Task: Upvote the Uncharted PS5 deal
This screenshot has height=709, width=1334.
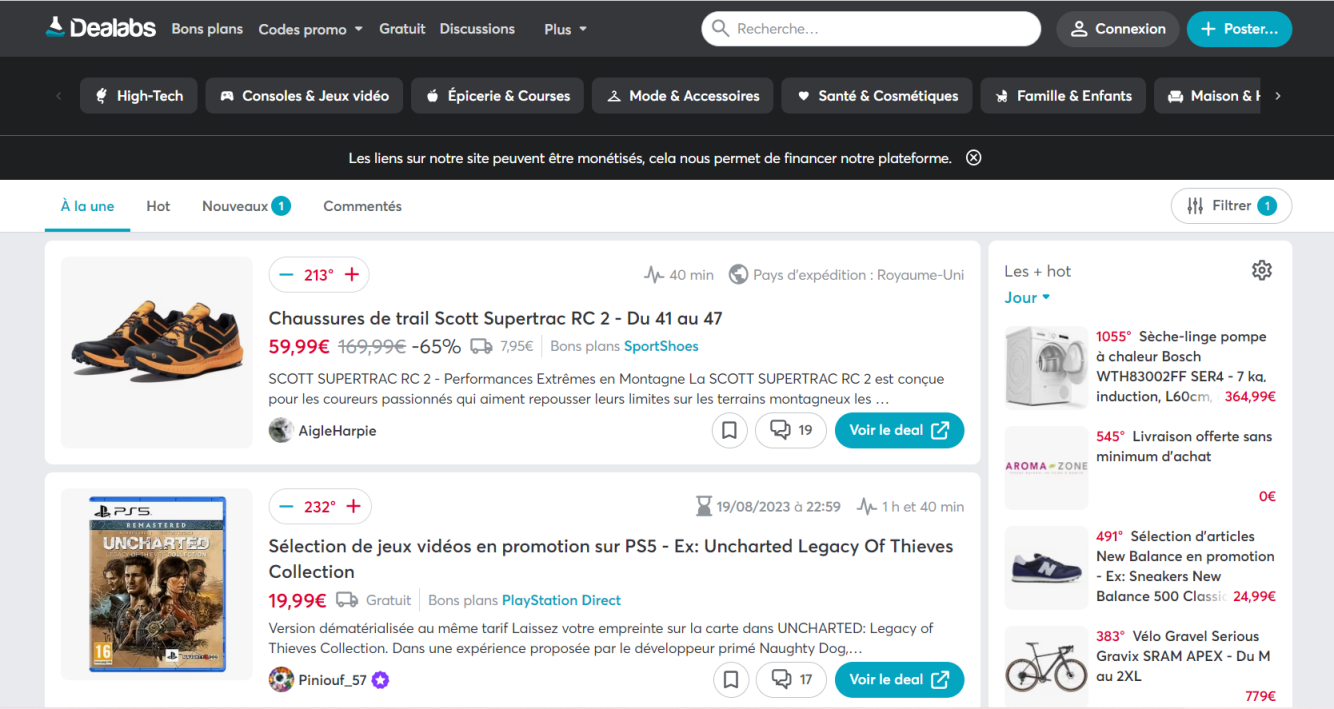Action: click(x=353, y=507)
